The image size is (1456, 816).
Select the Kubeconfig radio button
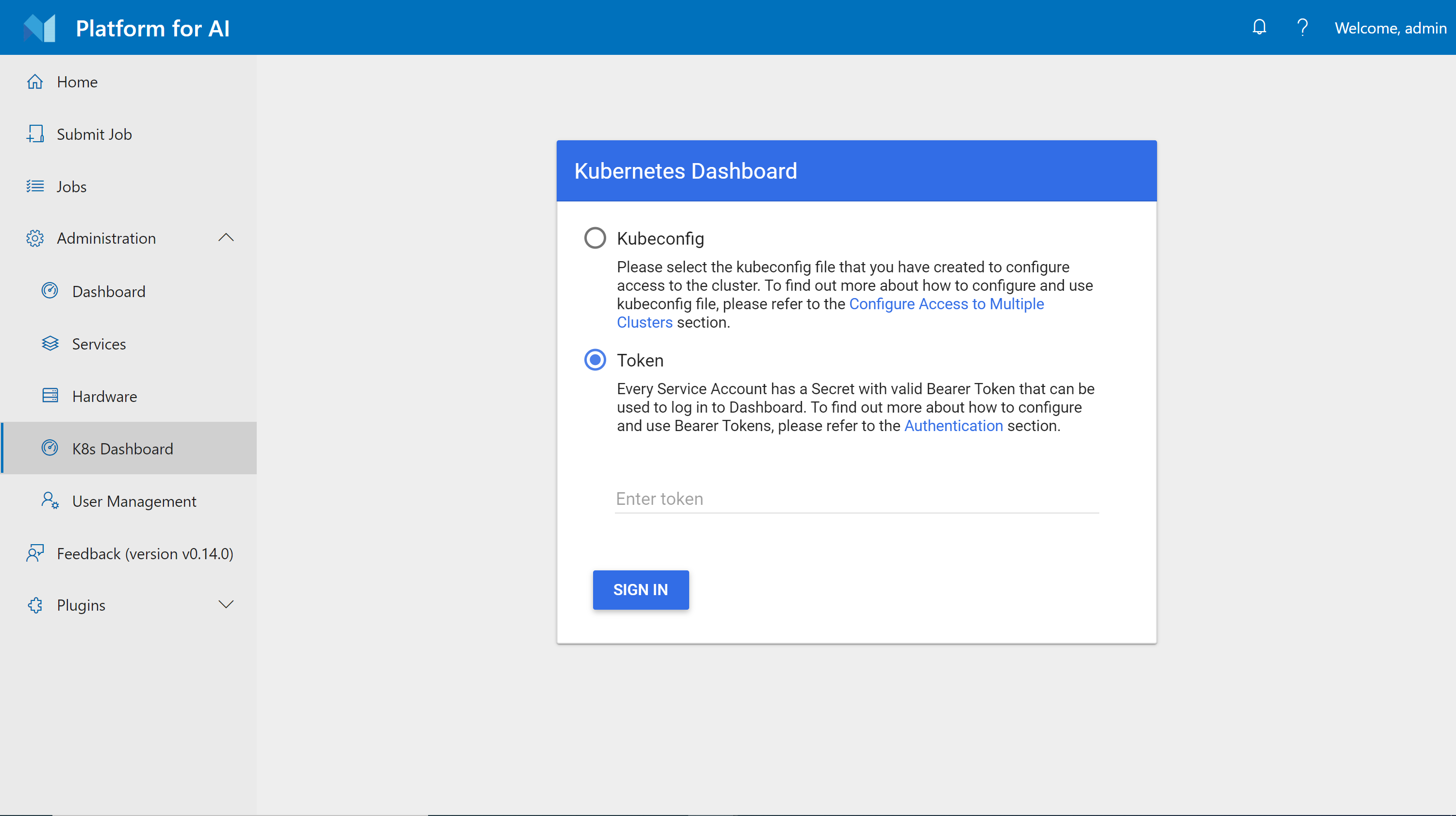tap(595, 238)
